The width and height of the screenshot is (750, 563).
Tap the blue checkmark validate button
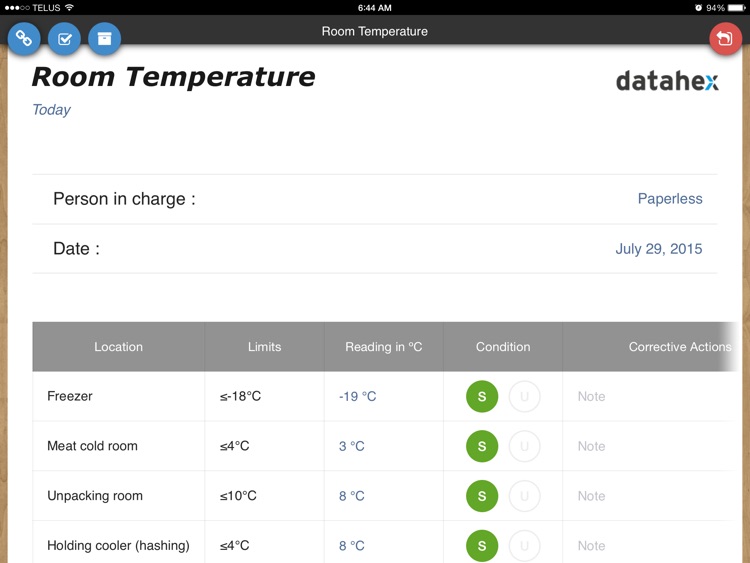[64, 38]
